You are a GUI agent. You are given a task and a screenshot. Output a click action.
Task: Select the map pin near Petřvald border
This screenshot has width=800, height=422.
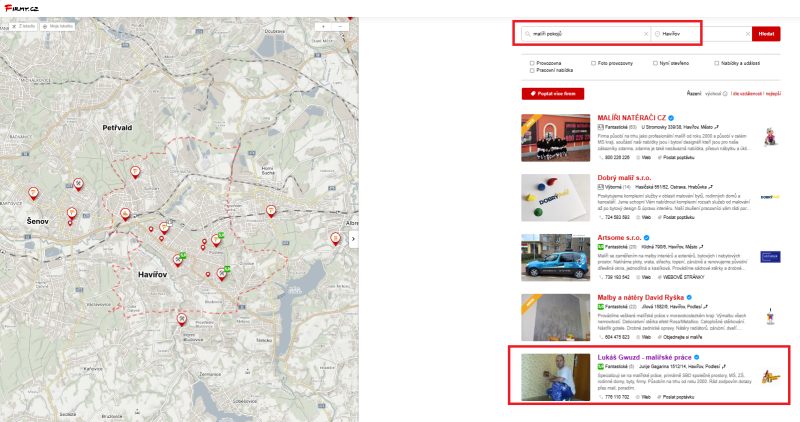click(135, 172)
